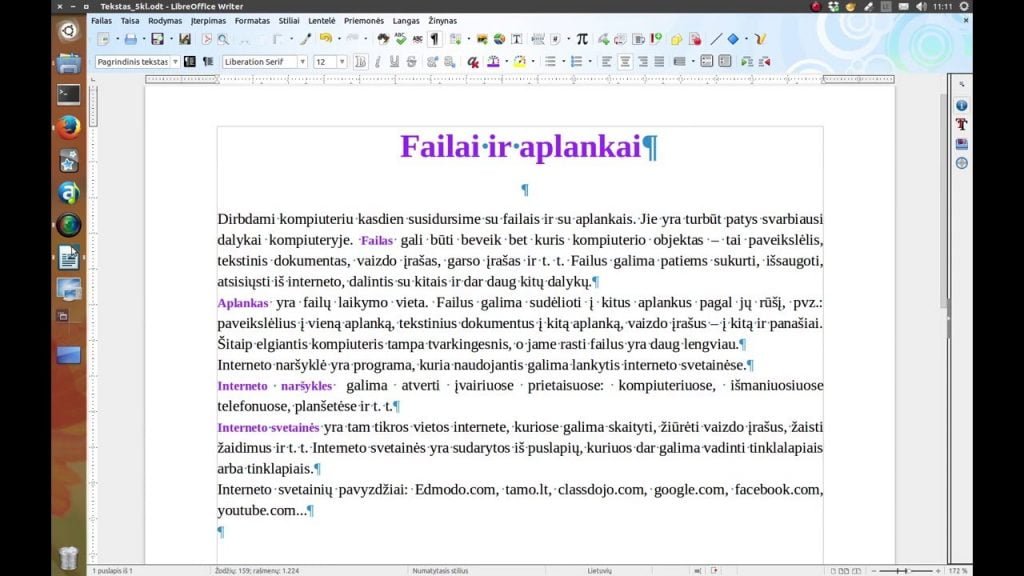Viewport: 1024px width, 576px height.
Task: Decrease paragraph indent icon
Action: point(764,62)
